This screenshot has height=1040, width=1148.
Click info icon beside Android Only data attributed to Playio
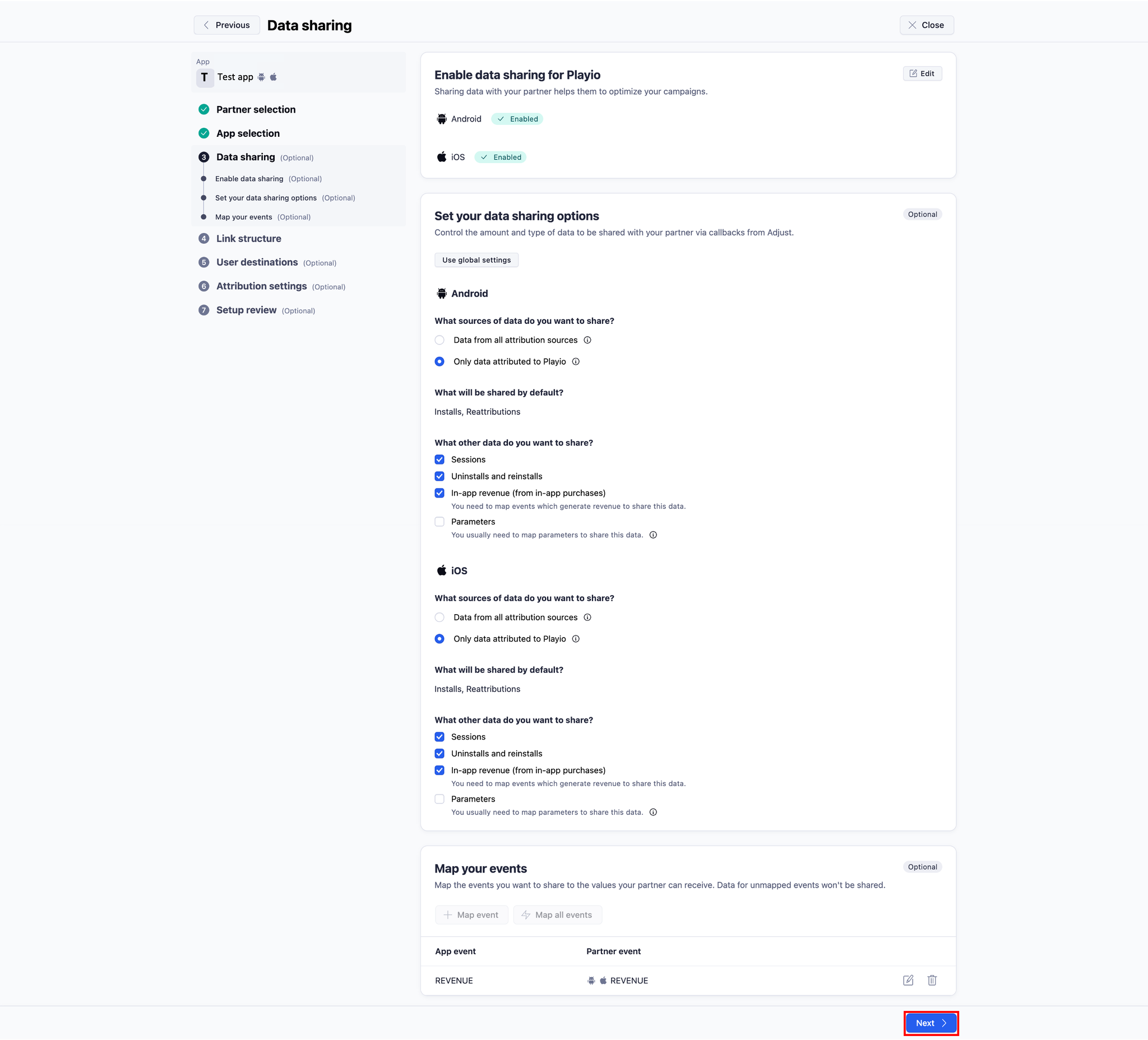[x=576, y=361]
